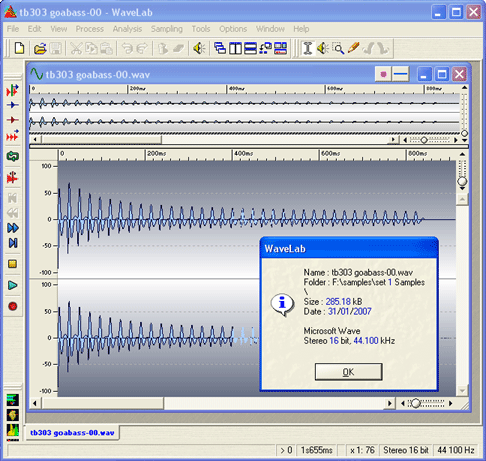Open the Help menu
The image size is (486, 461).
(301, 29)
